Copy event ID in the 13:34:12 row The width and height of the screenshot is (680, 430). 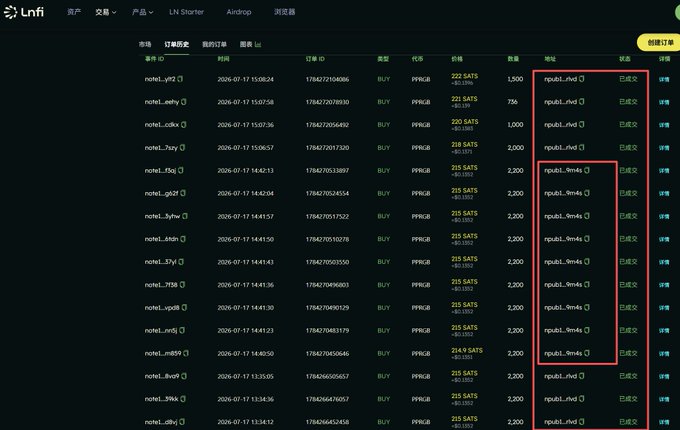point(182,422)
